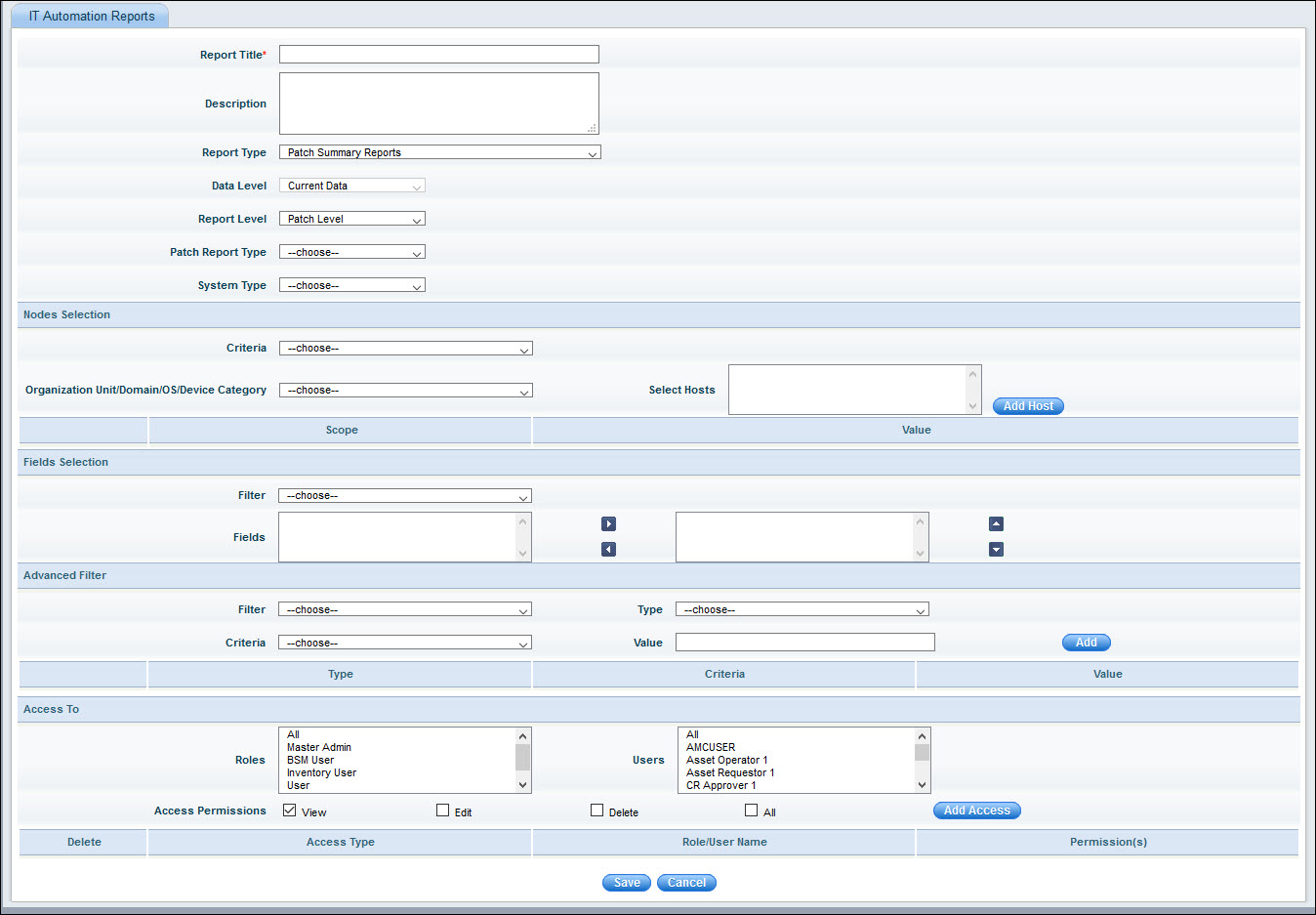
Task: Enable the All access permissions checkbox
Action: (751, 810)
